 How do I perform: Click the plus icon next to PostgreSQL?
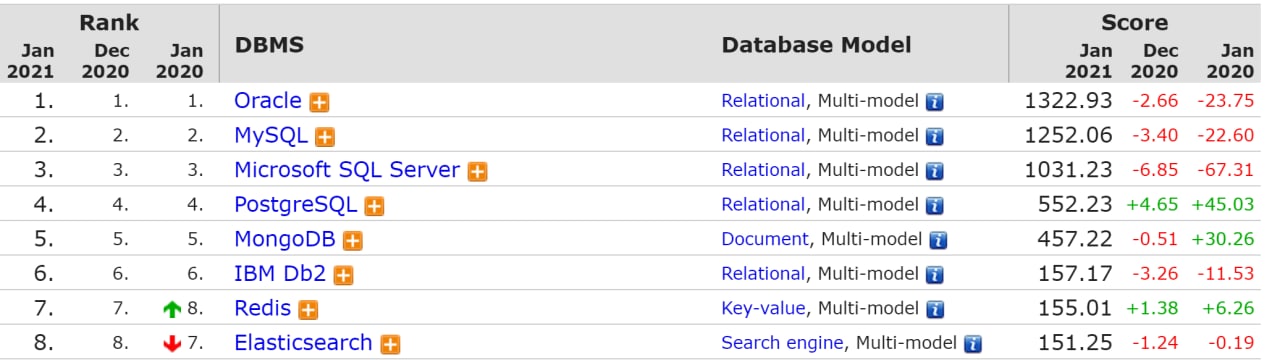tap(374, 206)
